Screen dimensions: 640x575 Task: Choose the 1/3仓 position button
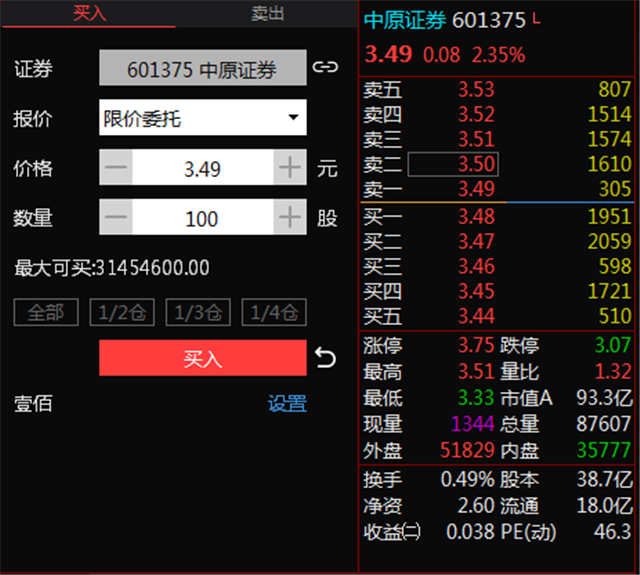tap(198, 313)
